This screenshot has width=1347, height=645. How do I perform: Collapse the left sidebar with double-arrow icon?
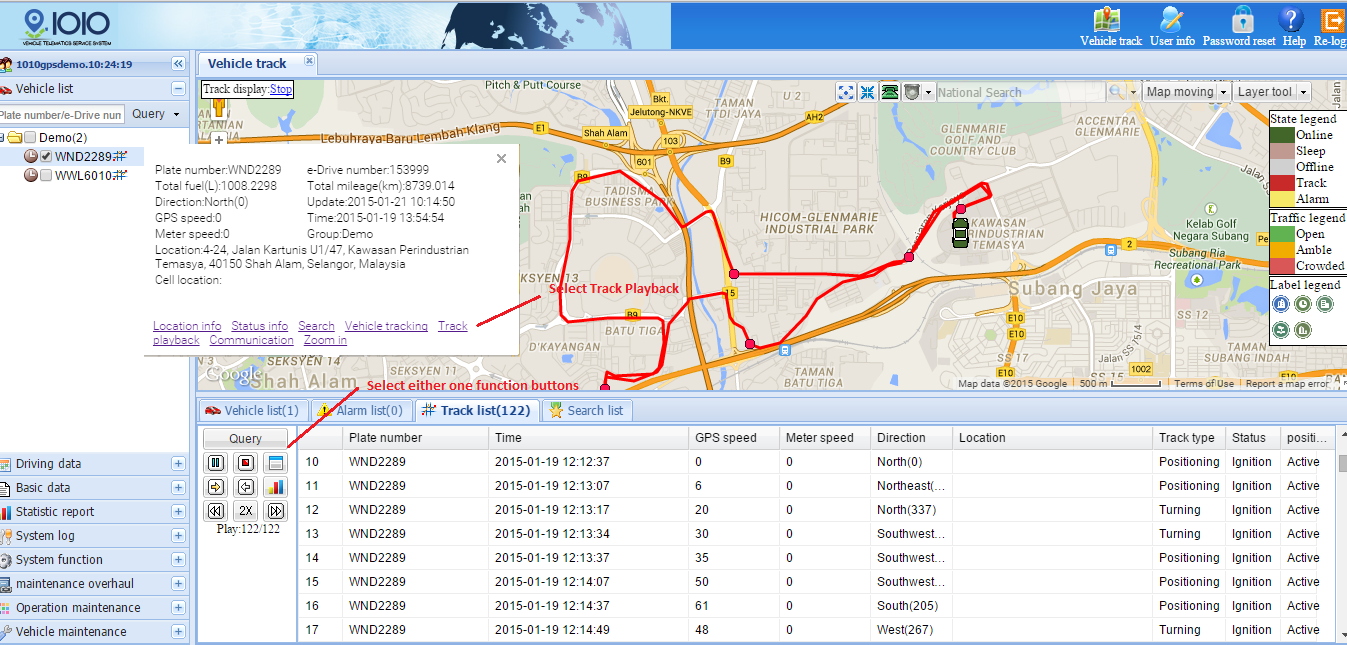pos(178,63)
